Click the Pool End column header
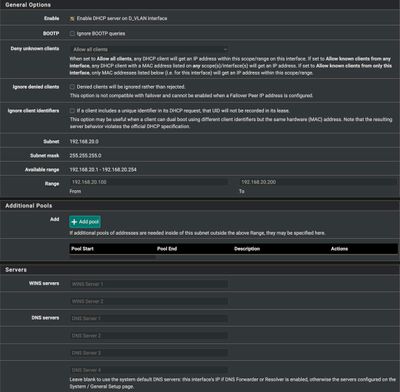 [x=167, y=249]
